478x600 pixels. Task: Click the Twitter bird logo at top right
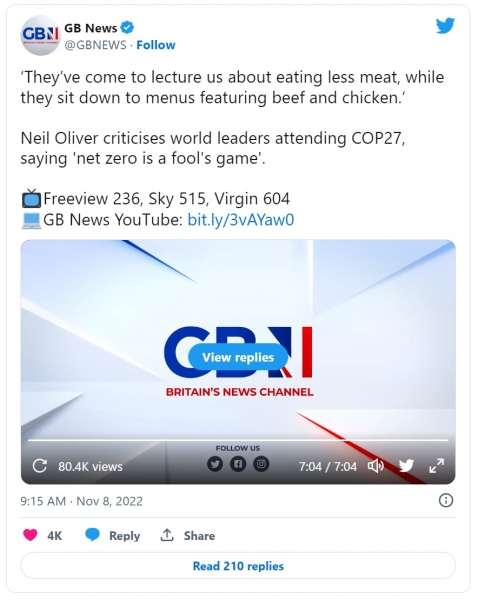tap(445, 26)
